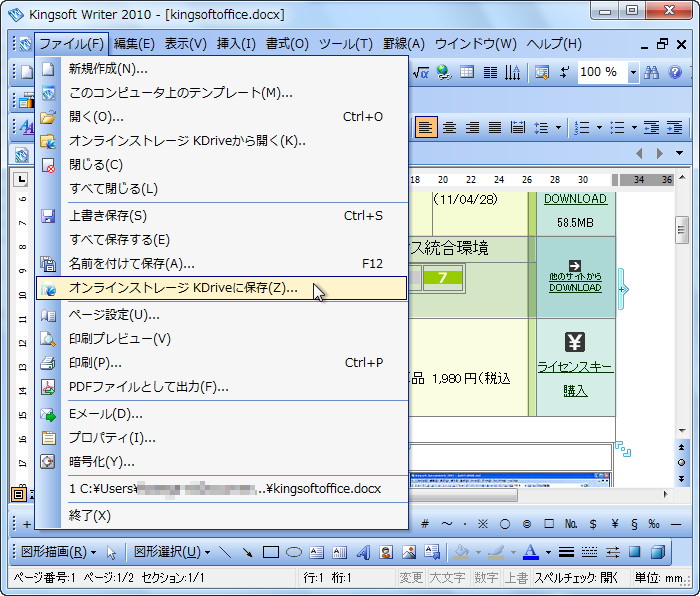This screenshot has height=596, width=700.
Task: Toggle 変更 track changes status indicator
Action: tap(411, 578)
